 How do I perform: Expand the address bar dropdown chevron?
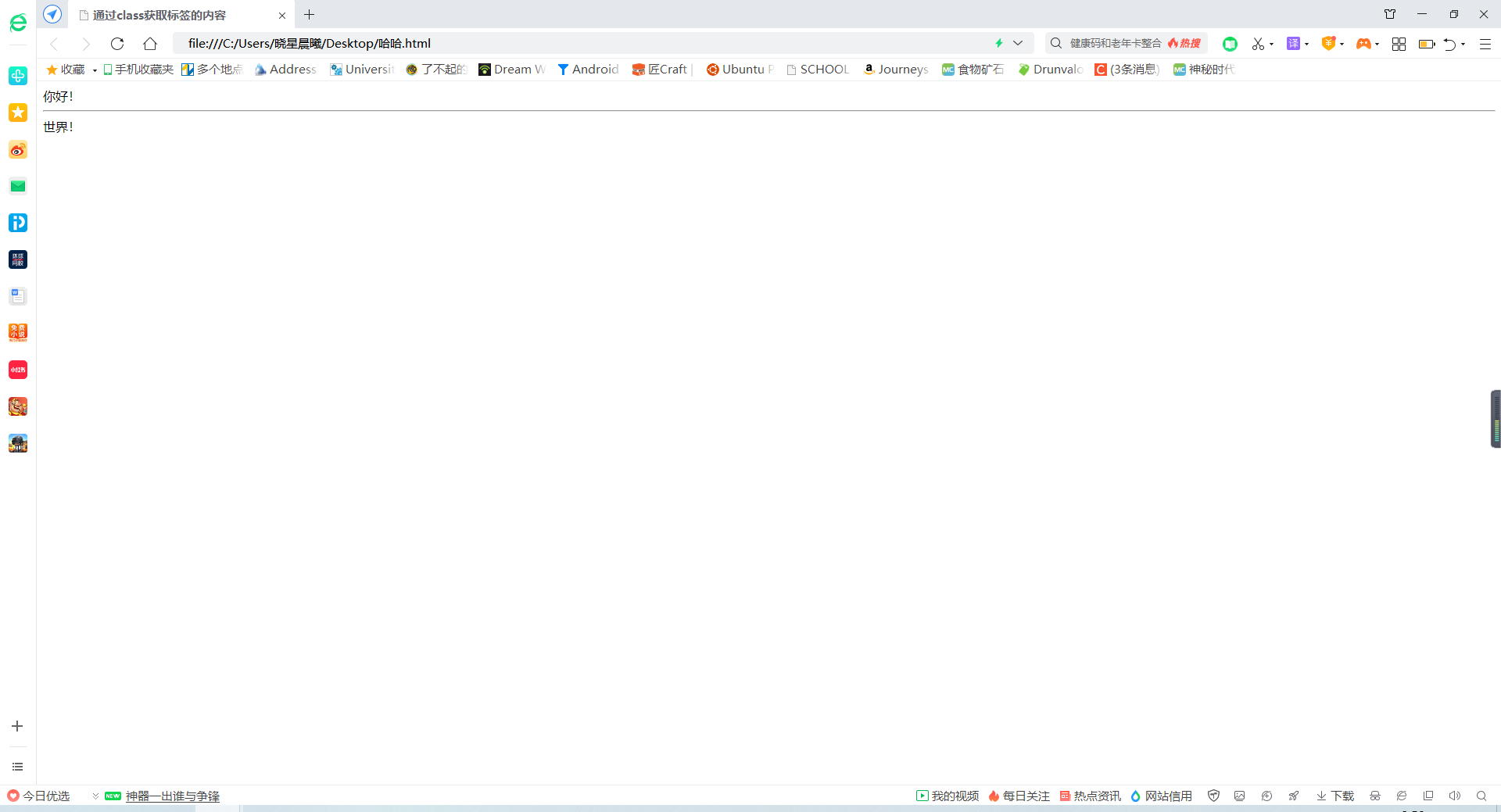1018,43
